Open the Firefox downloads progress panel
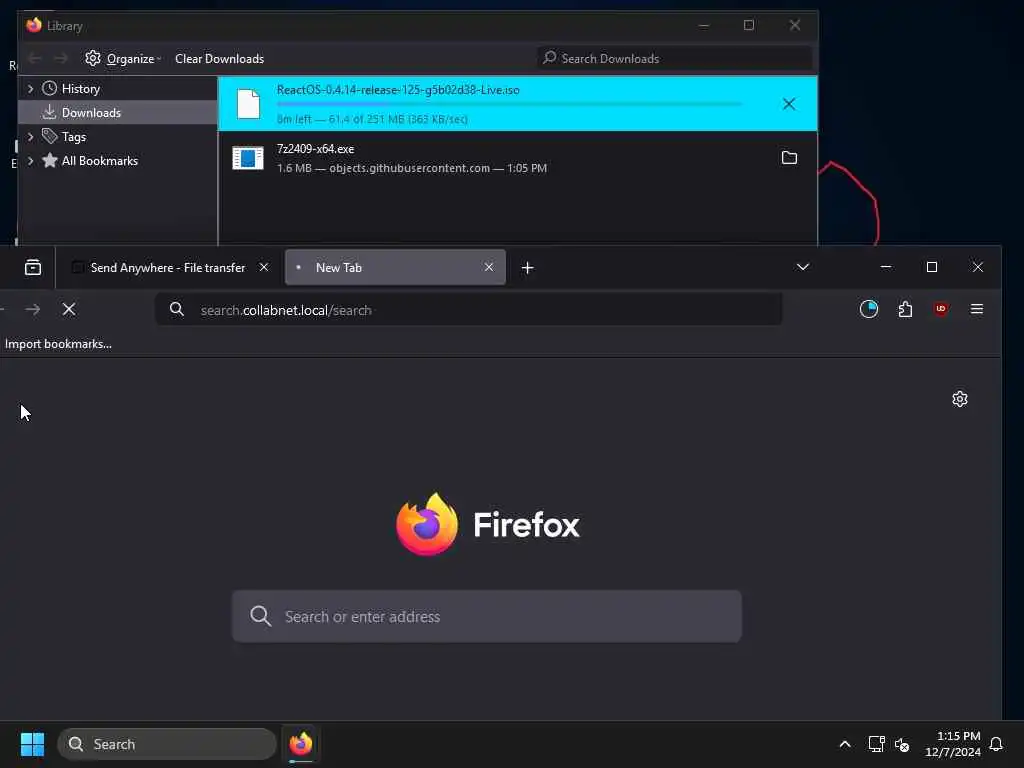 coord(869,309)
